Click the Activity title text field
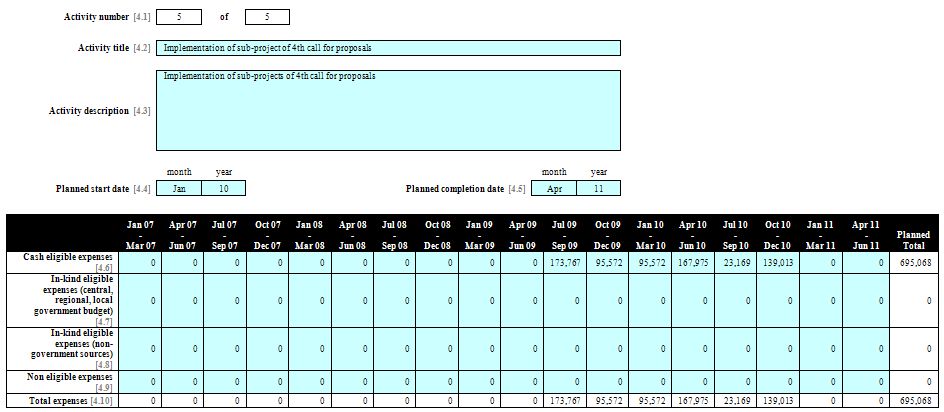This screenshot has height=412, width=944. point(388,48)
